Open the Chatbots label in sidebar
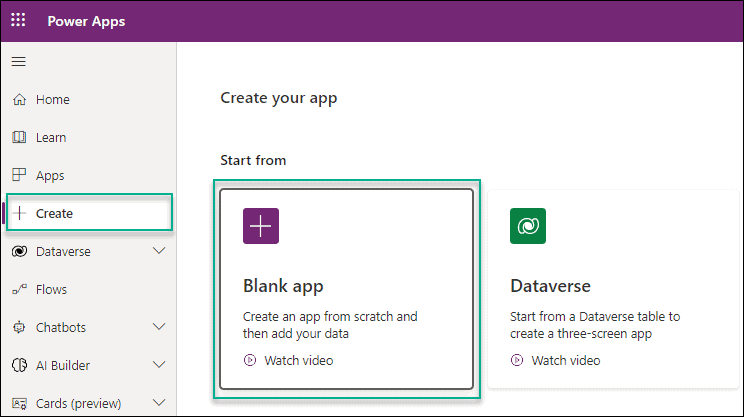Image resolution: width=744 pixels, height=417 pixels. 61,327
